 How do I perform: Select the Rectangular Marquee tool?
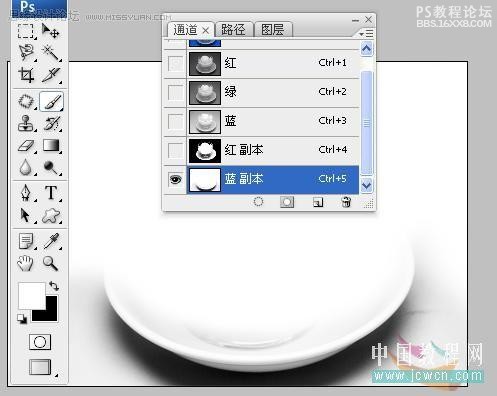pyautogui.click(x=26, y=31)
